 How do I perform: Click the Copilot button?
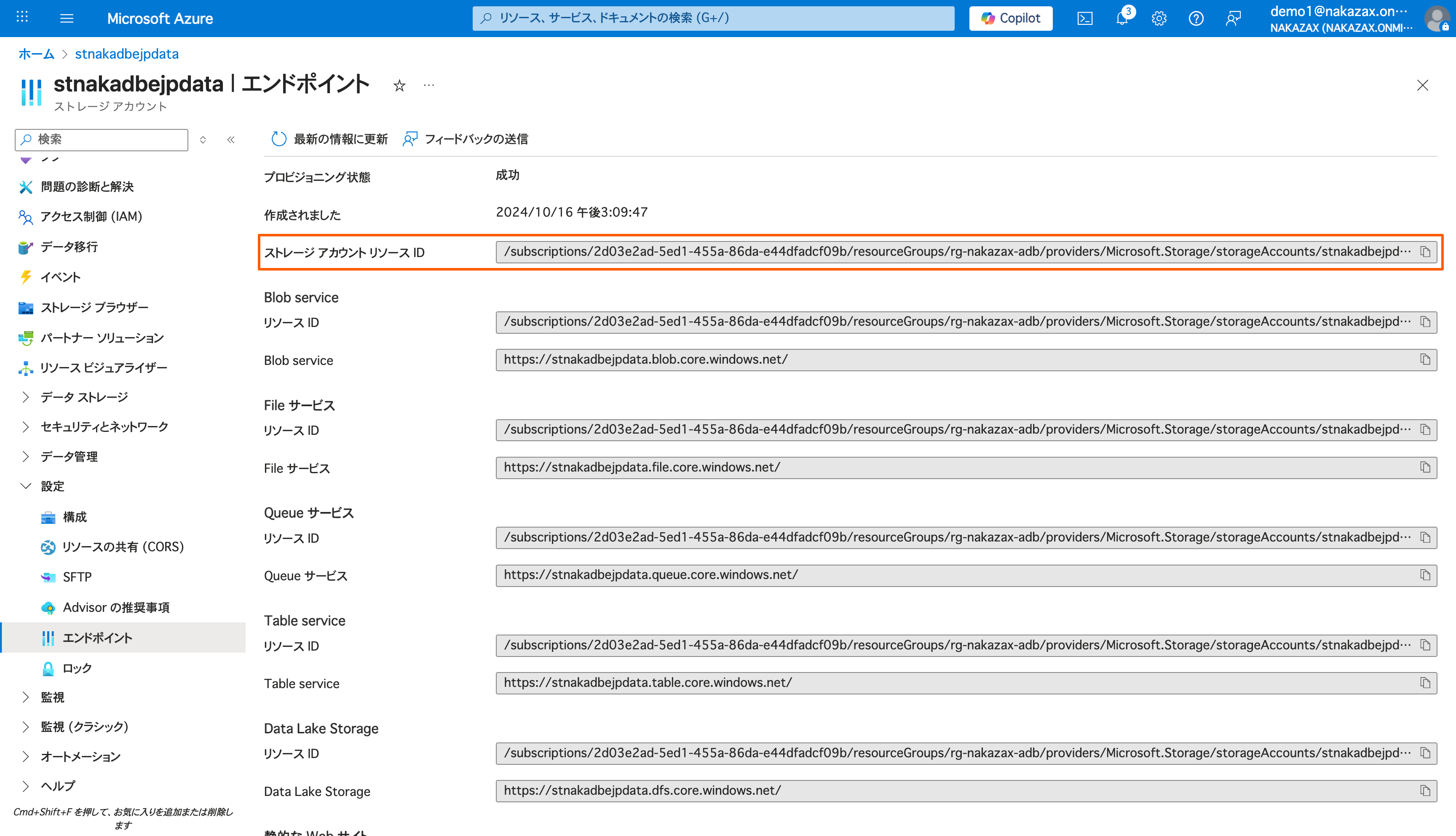coord(1010,19)
